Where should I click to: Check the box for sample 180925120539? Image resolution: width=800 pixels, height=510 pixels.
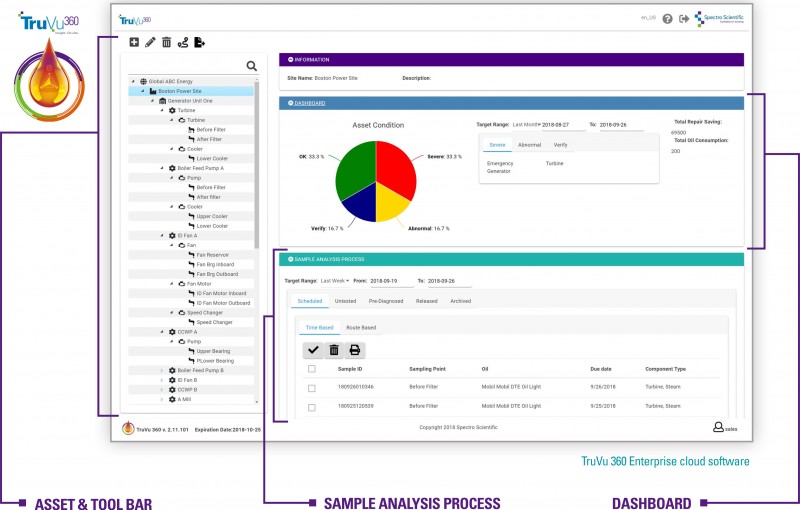point(312,407)
